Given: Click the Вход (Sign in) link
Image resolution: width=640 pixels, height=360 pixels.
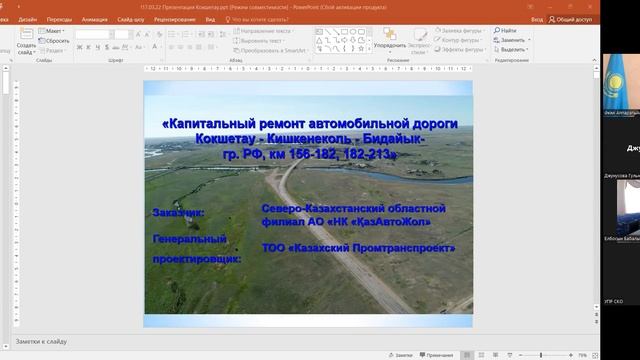Looking at the screenshot, I should click(x=537, y=20).
